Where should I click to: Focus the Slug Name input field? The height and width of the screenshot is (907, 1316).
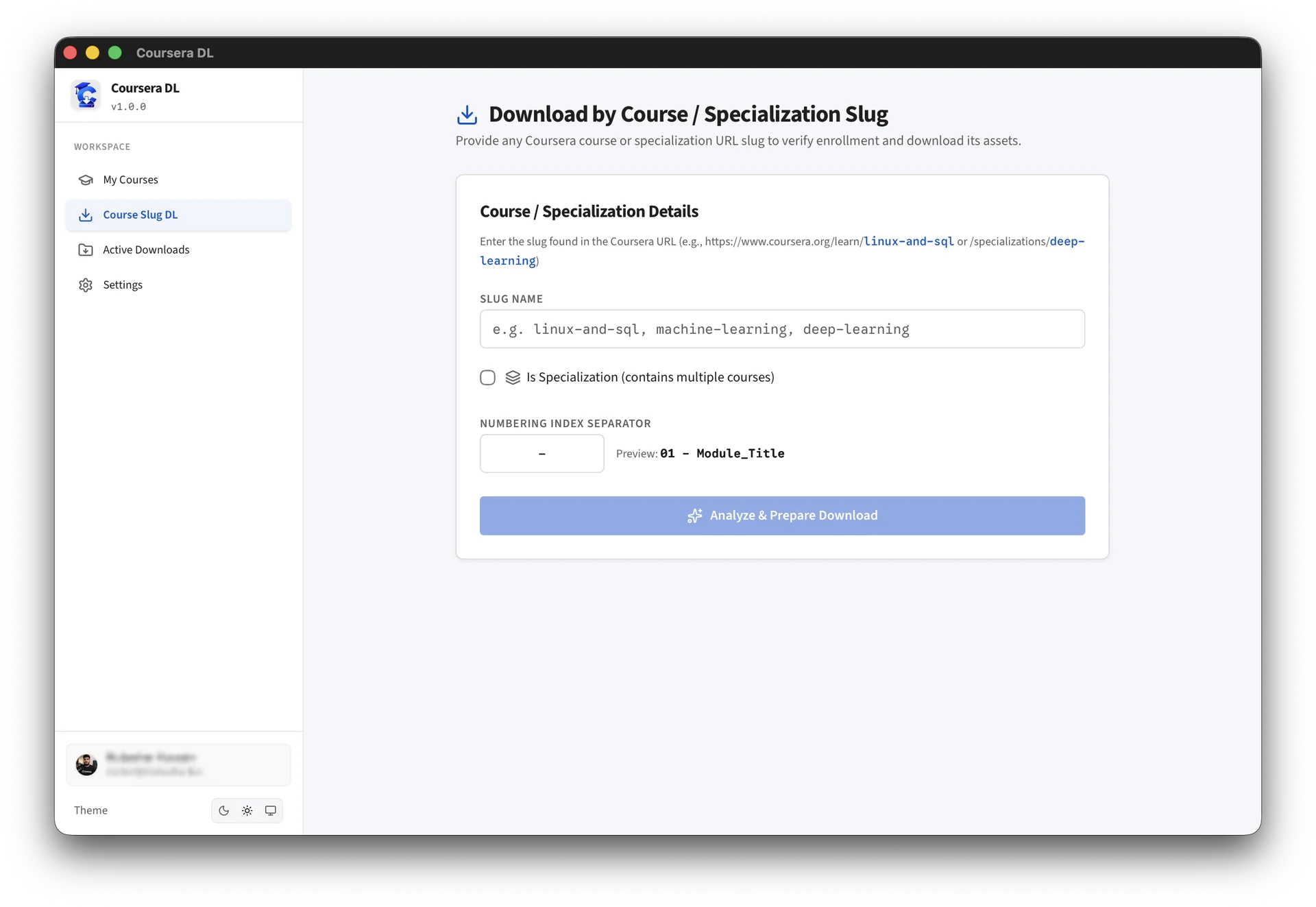[782, 329]
